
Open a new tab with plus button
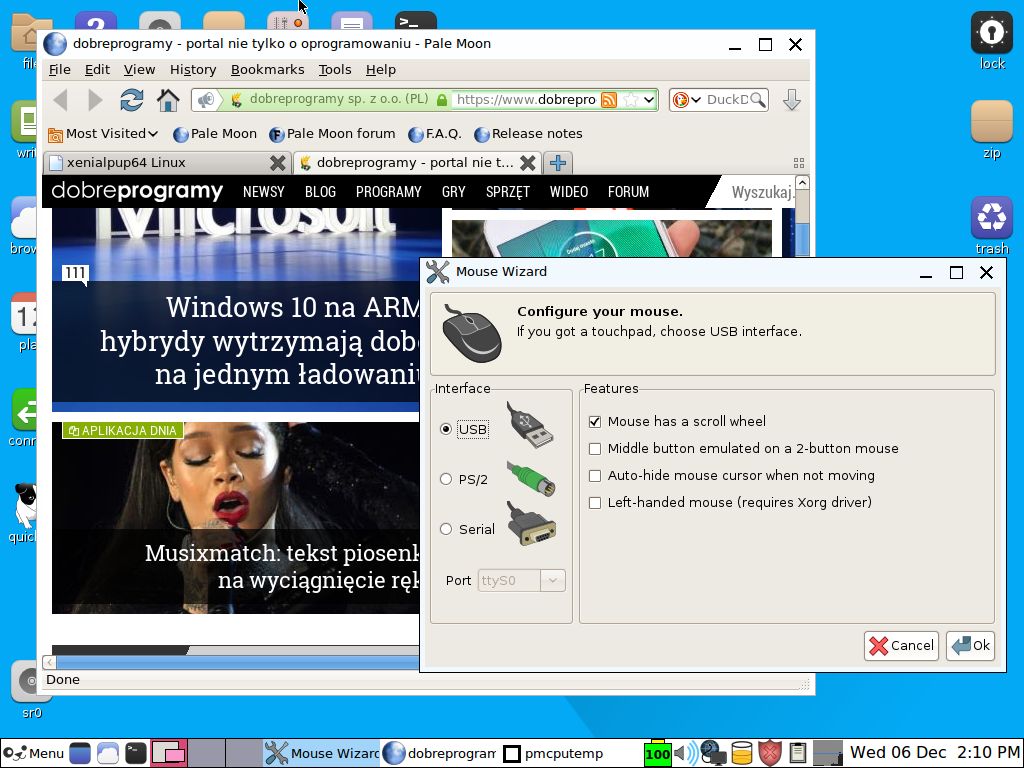click(x=557, y=163)
